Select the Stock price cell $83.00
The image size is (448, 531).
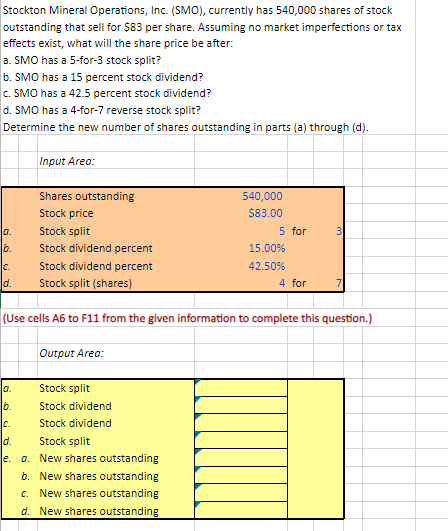coord(265,213)
